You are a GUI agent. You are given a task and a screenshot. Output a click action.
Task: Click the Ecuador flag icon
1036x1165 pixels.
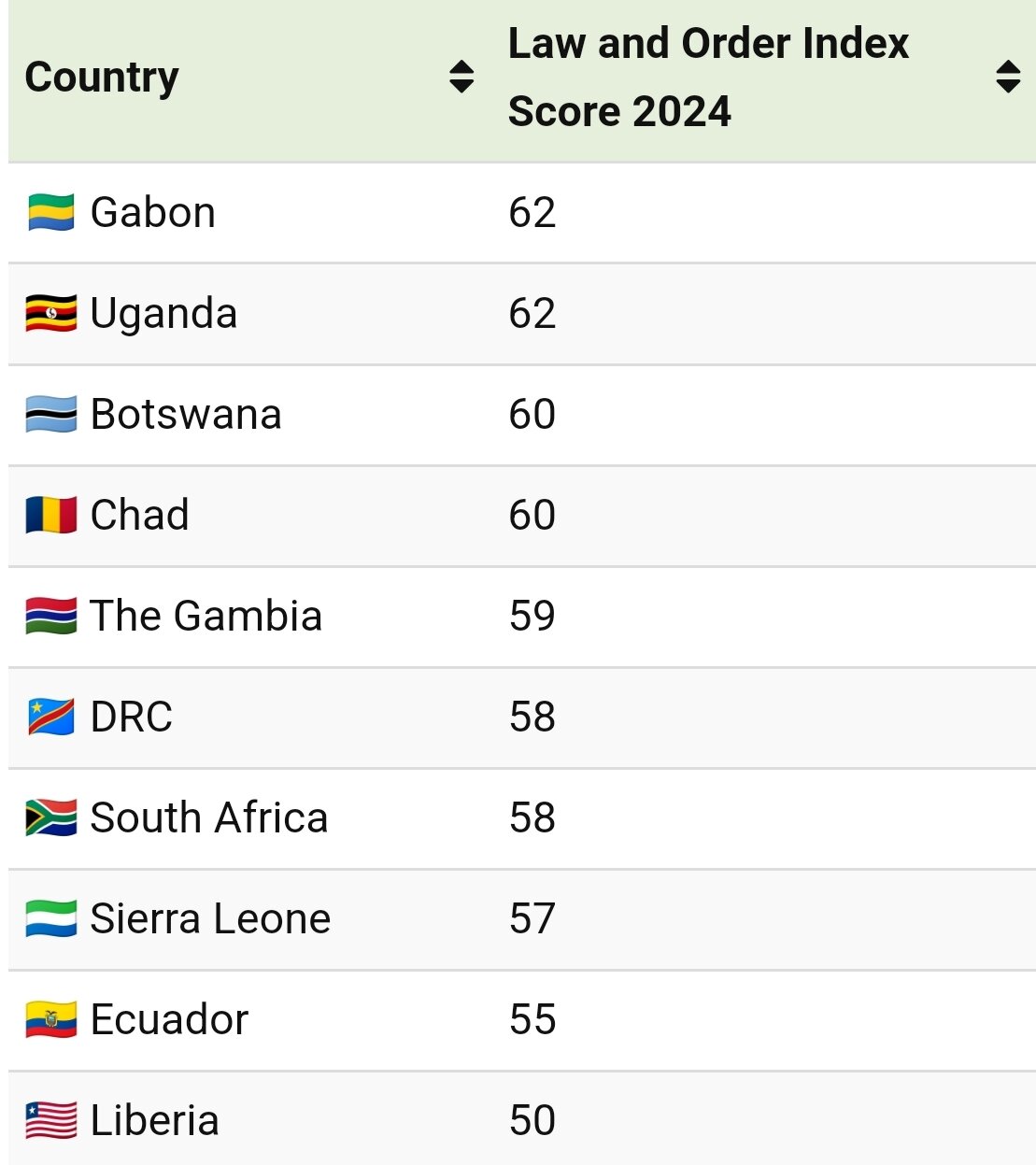click(51, 1020)
